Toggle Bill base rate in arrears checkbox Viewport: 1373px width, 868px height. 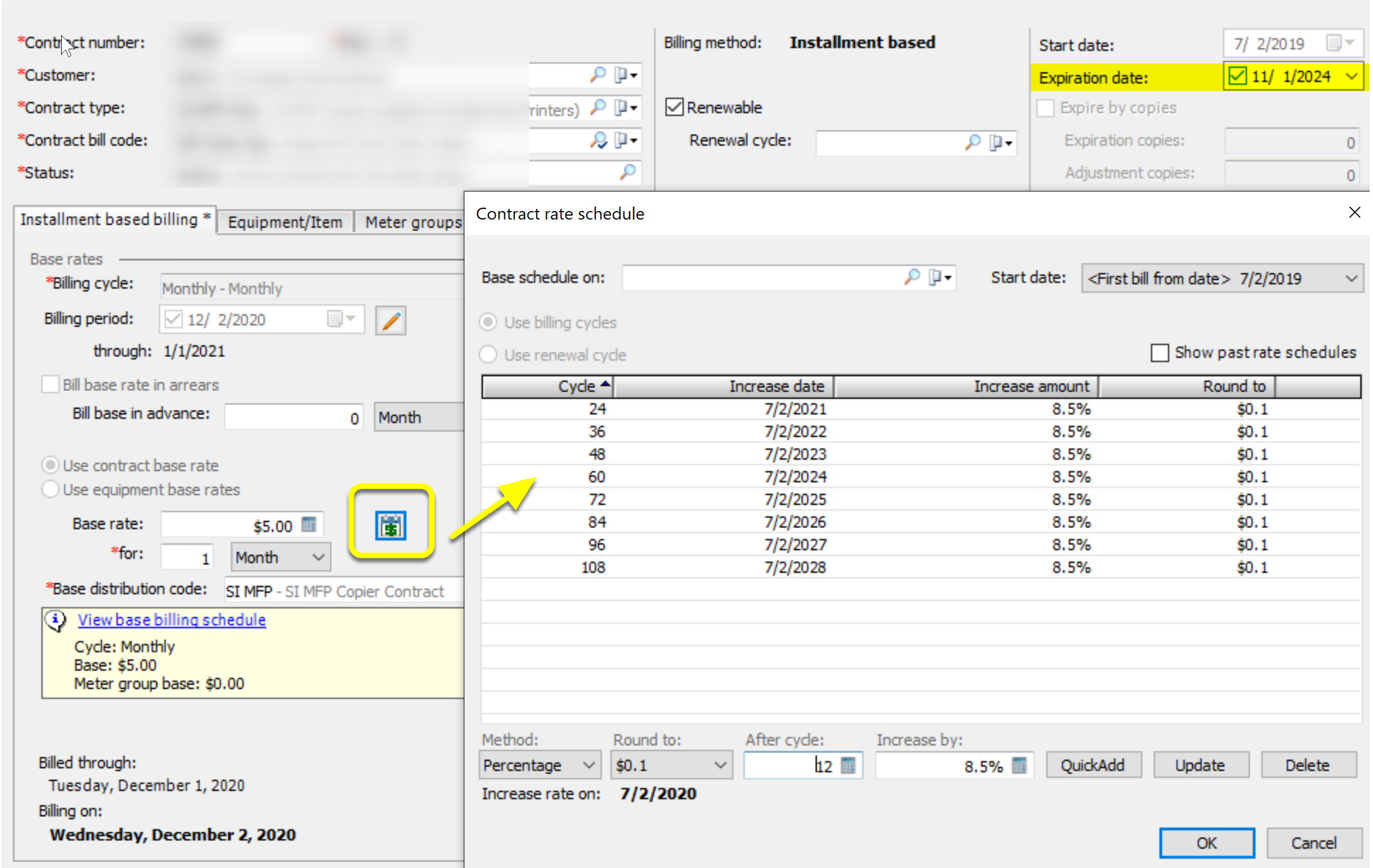50,385
